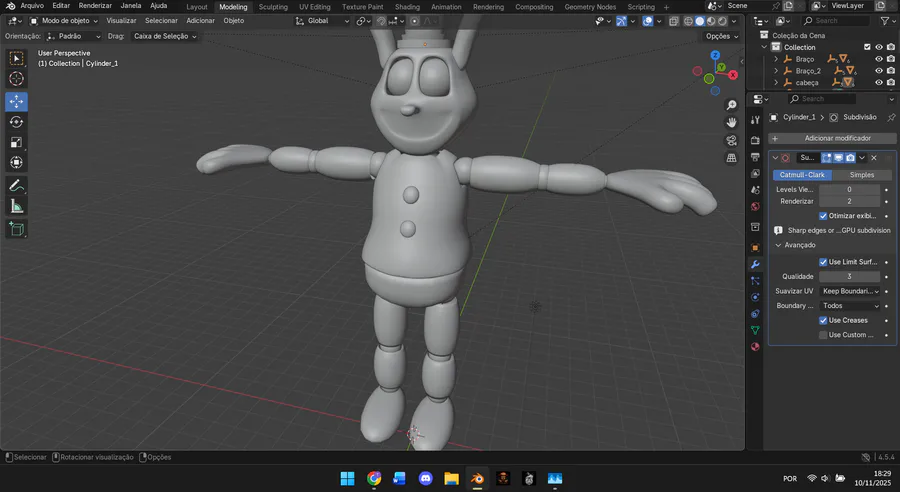This screenshot has width=900, height=492.
Task: Switch to the Shading workspace tab
Action: coord(407,7)
